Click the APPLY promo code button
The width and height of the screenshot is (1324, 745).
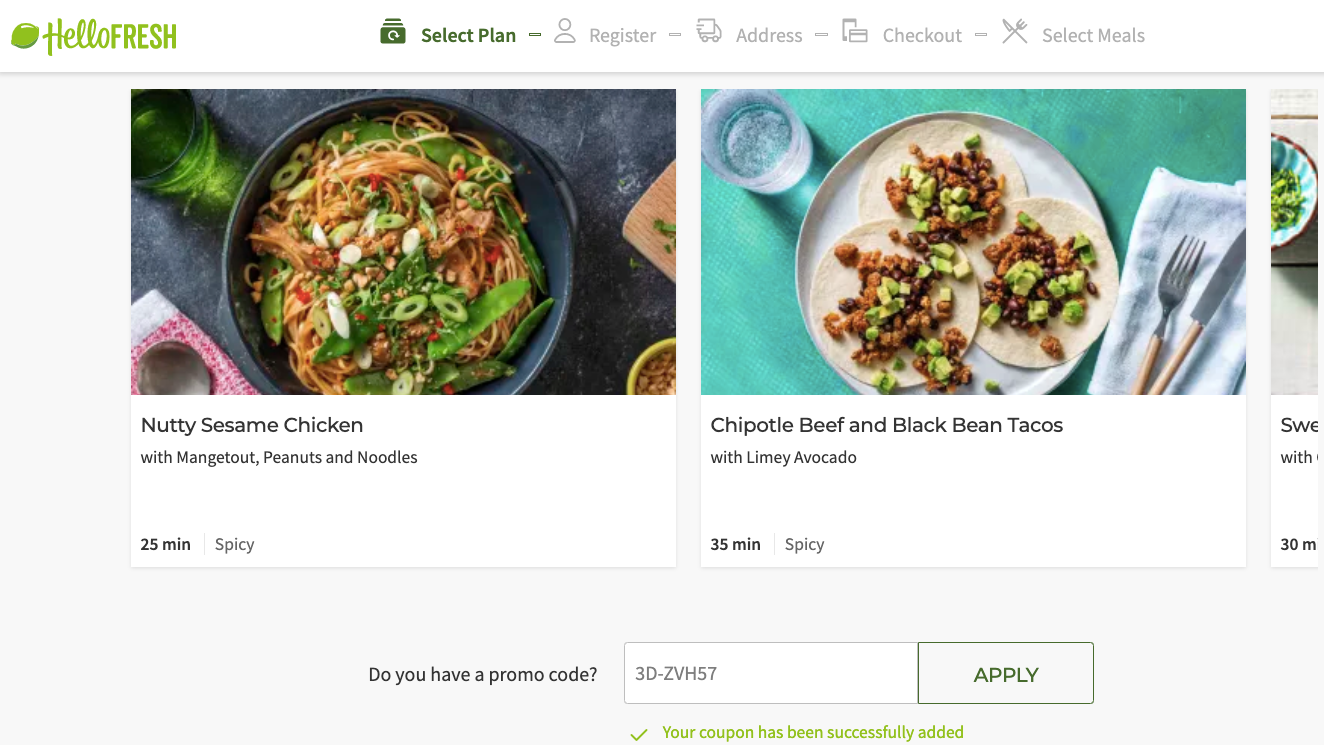pyautogui.click(x=1005, y=673)
